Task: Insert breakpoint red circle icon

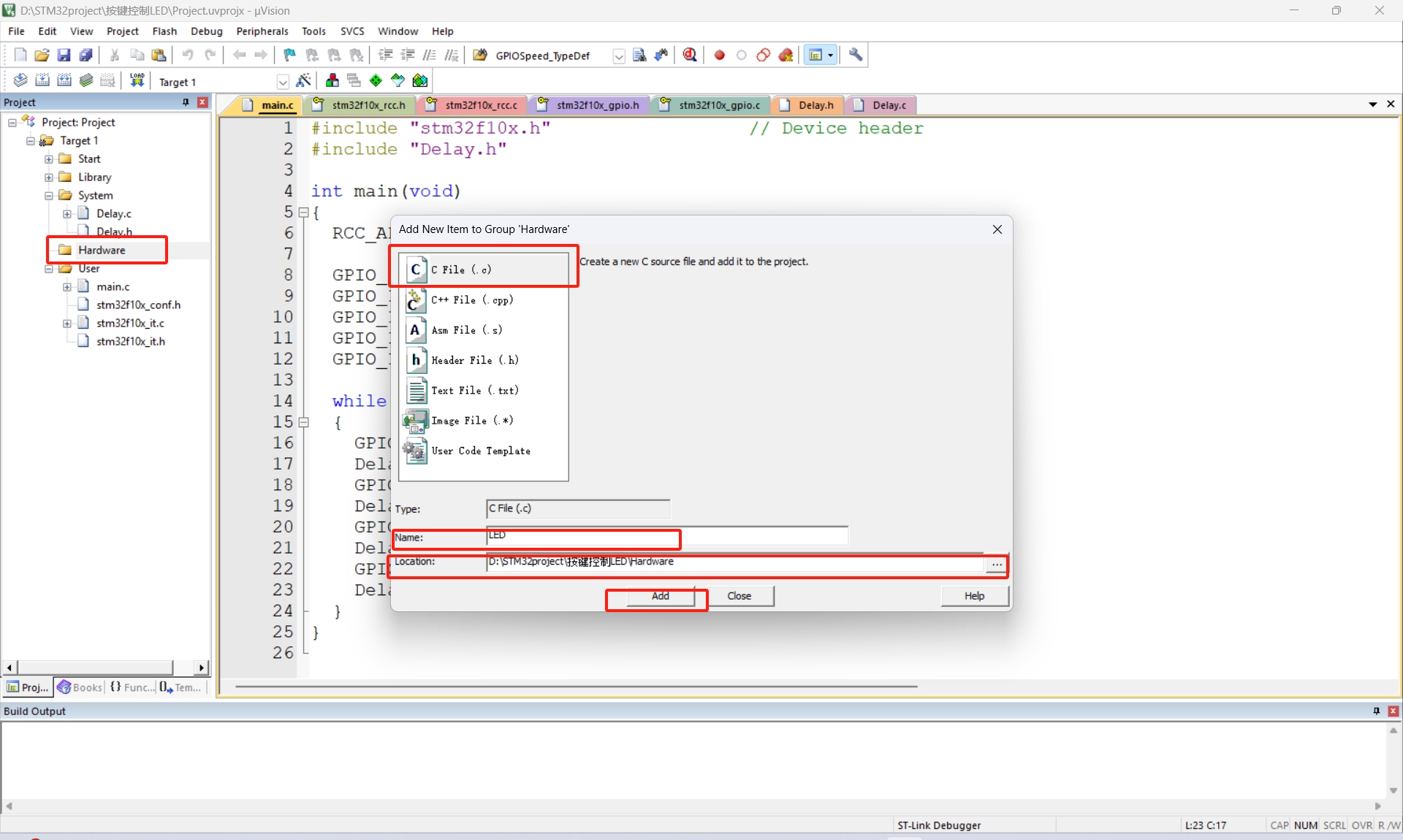Action: point(719,55)
